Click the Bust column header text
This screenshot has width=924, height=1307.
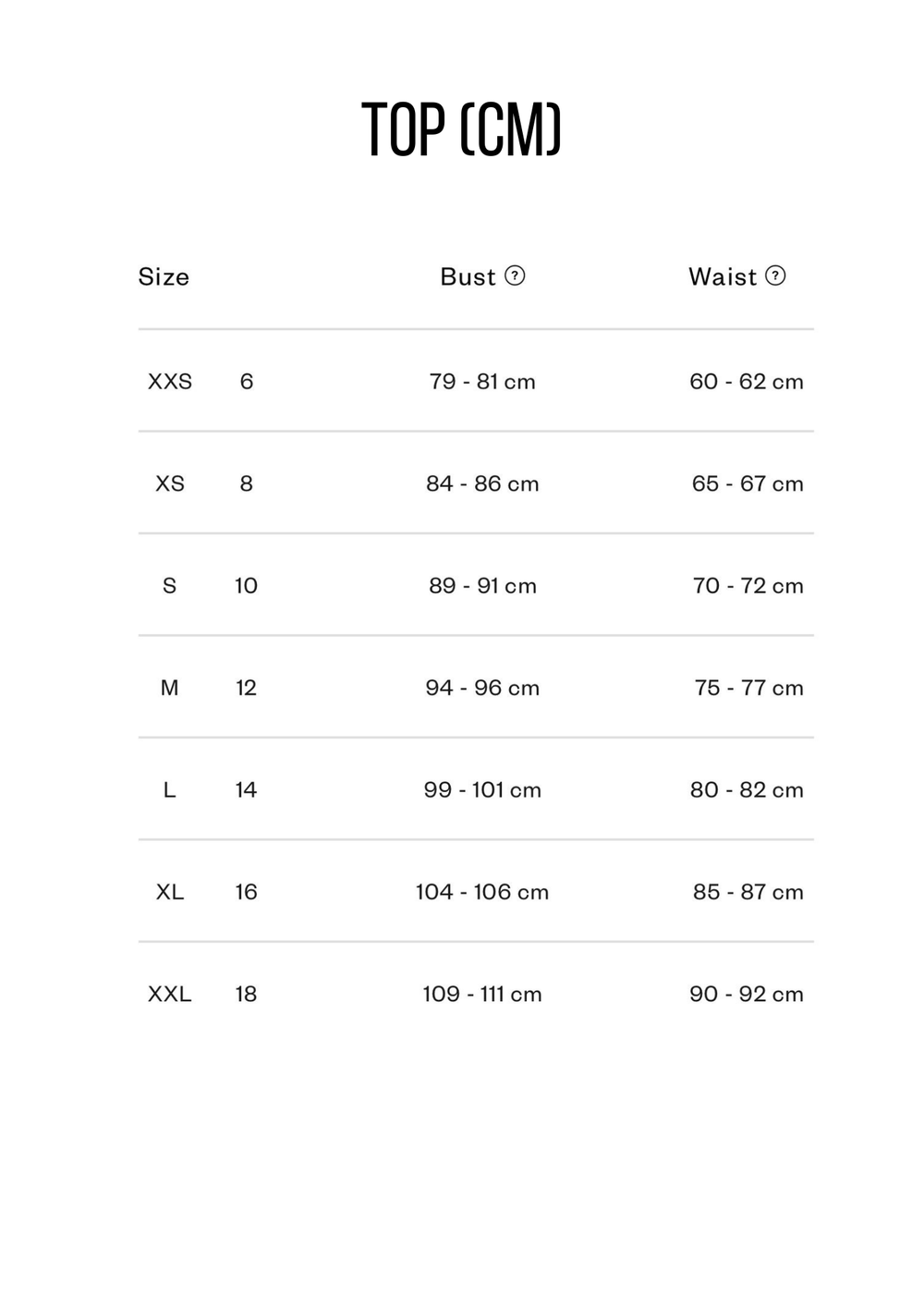coord(468,276)
